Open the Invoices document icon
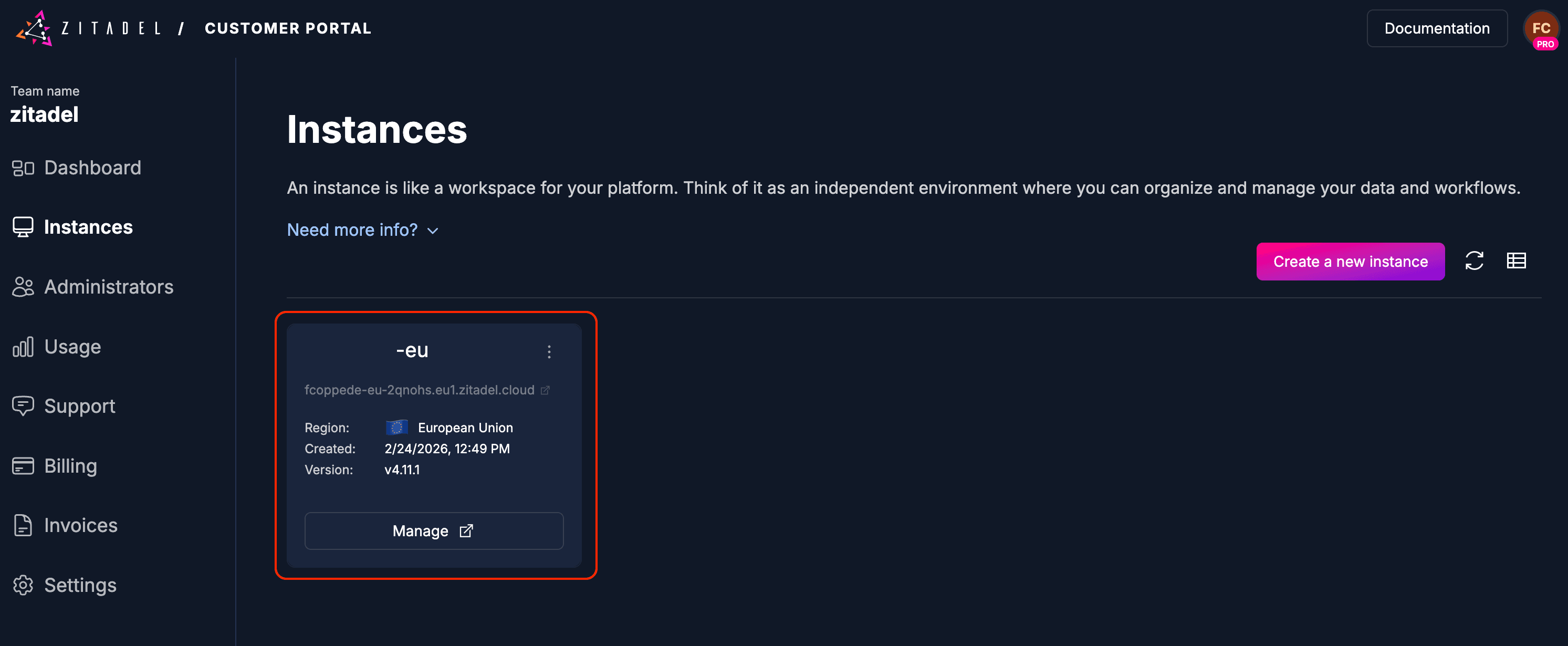The width and height of the screenshot is (1568, 646). (23, 525)
